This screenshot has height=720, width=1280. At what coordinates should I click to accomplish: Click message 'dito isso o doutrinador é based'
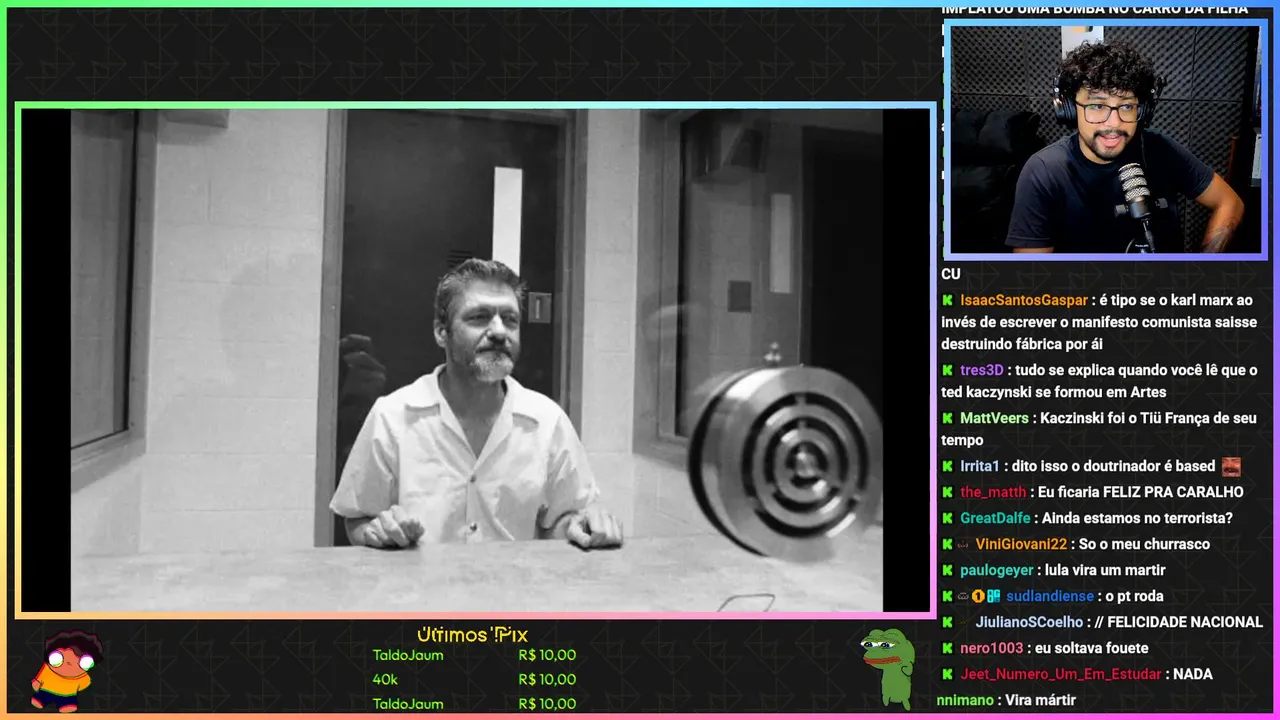coord(1113,466)
